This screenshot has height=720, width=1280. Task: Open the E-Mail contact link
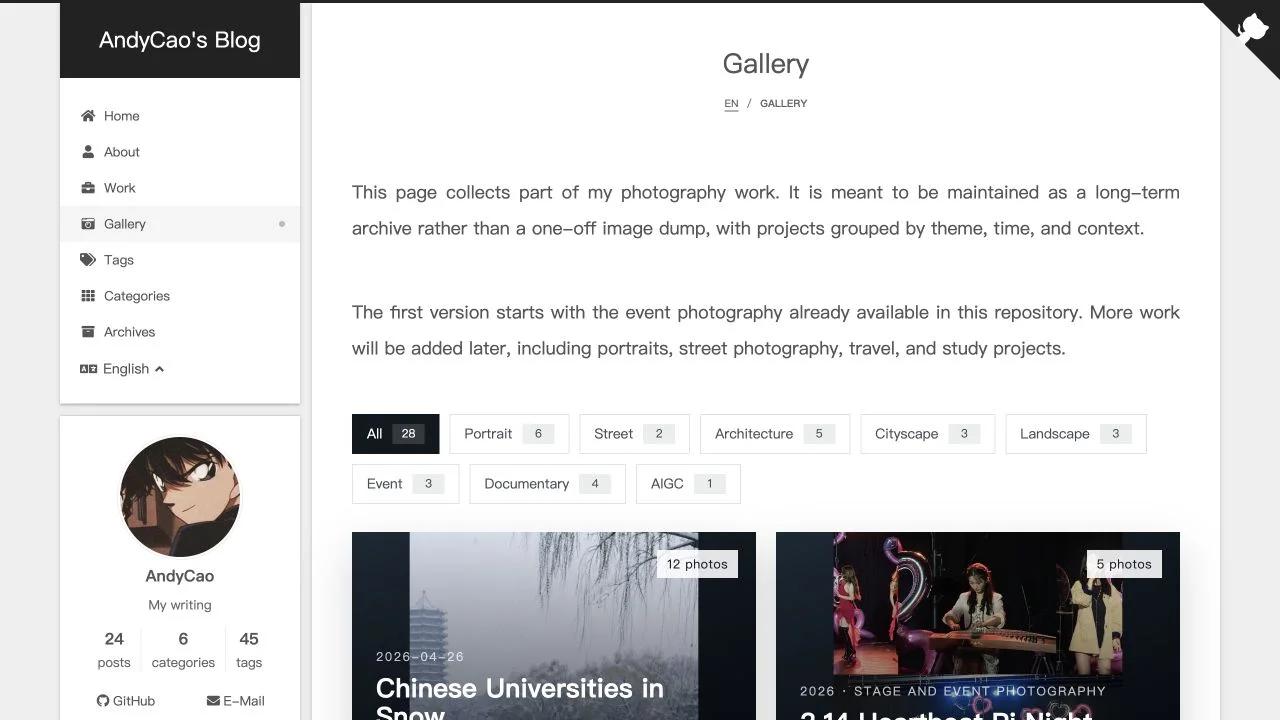tap(236, 701)
